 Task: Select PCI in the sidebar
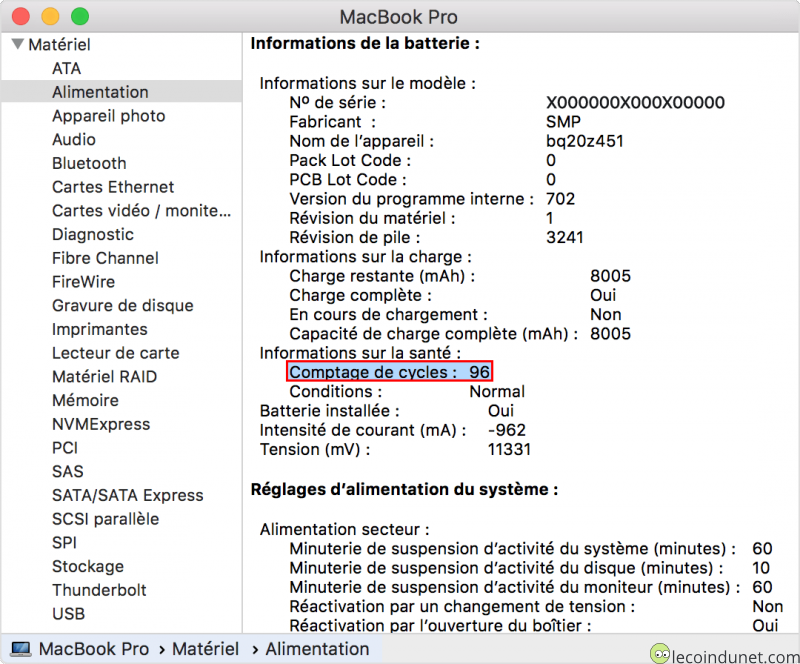[65, 448]
